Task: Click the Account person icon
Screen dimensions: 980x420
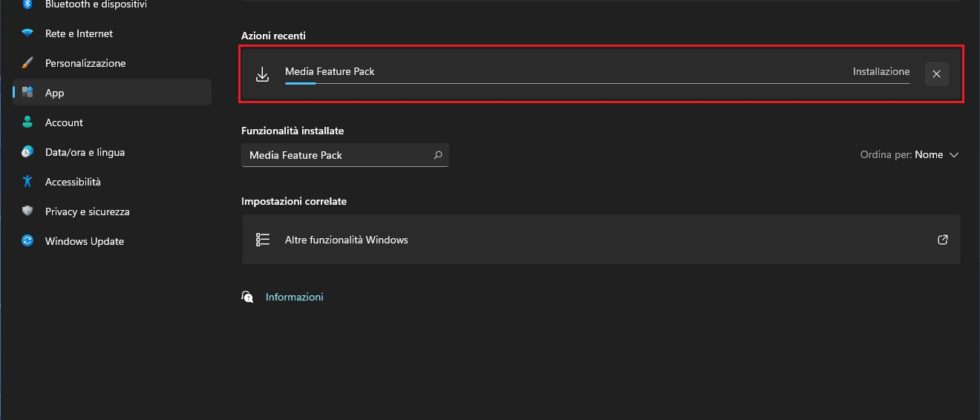Action: [x=27, y=122]
